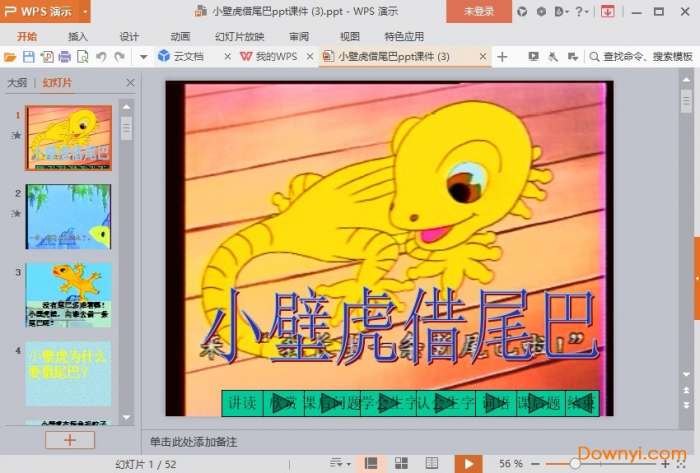Switch to Reading view icon in status bar

[432, 464]
